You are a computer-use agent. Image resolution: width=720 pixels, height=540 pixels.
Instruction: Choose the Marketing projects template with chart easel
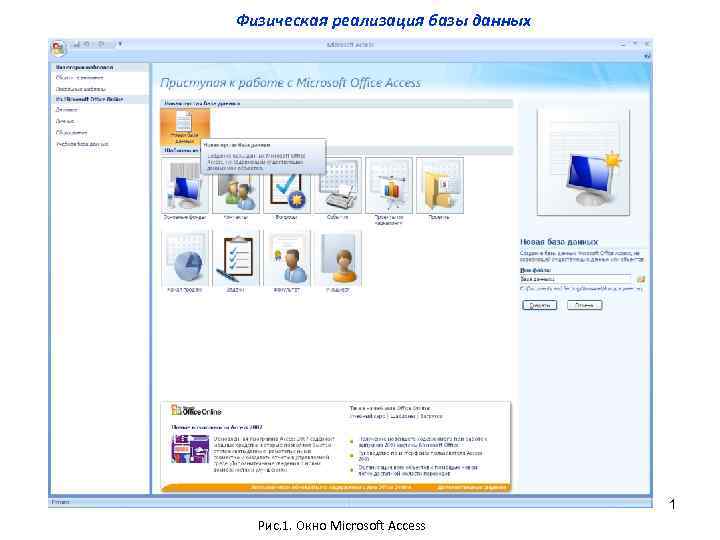[389, 192]
